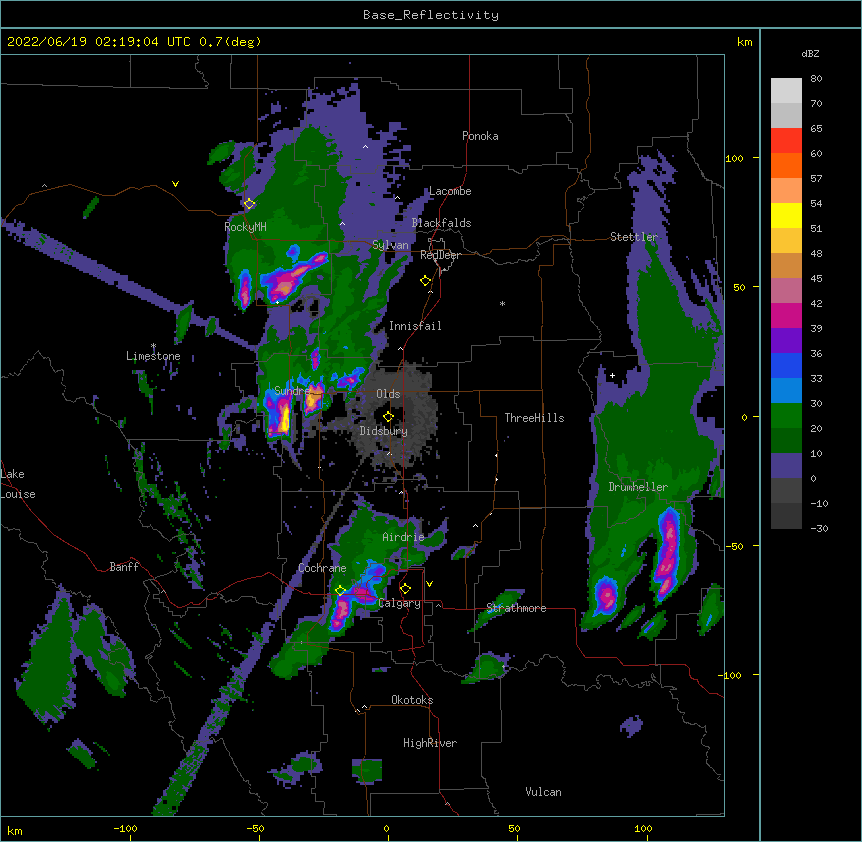Click the HighRiver label

pos(430,743)
